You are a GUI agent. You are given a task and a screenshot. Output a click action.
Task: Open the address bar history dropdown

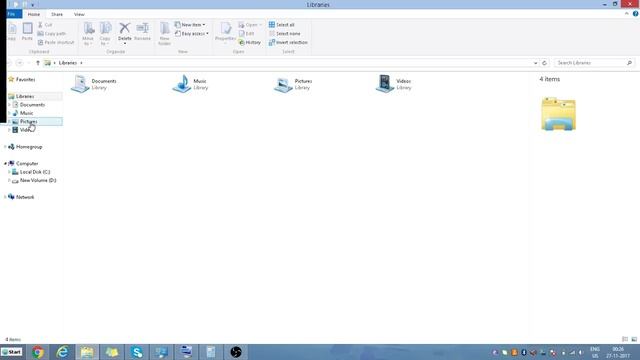[536, 63]
